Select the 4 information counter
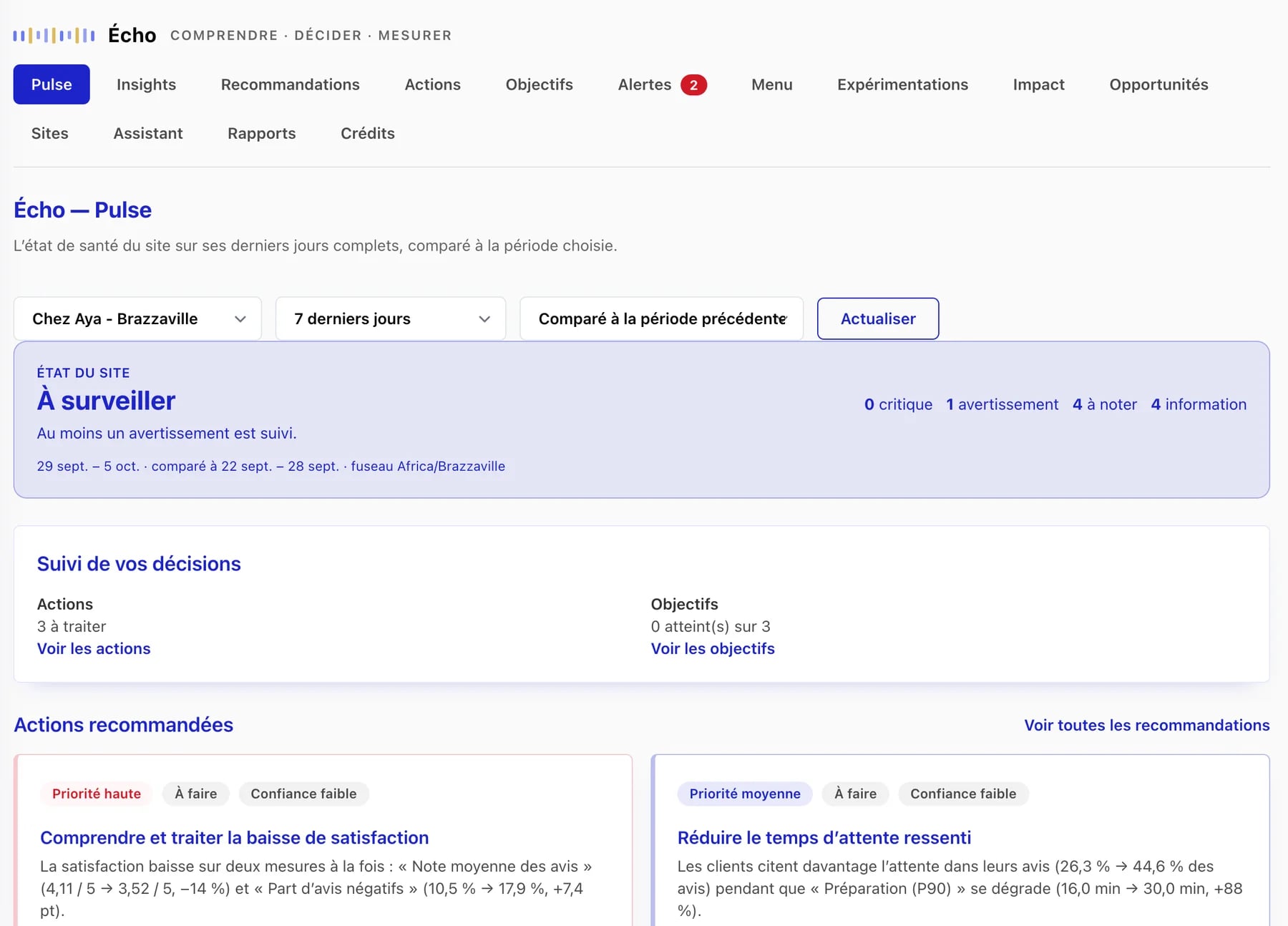 click(x=1199, y=404)
